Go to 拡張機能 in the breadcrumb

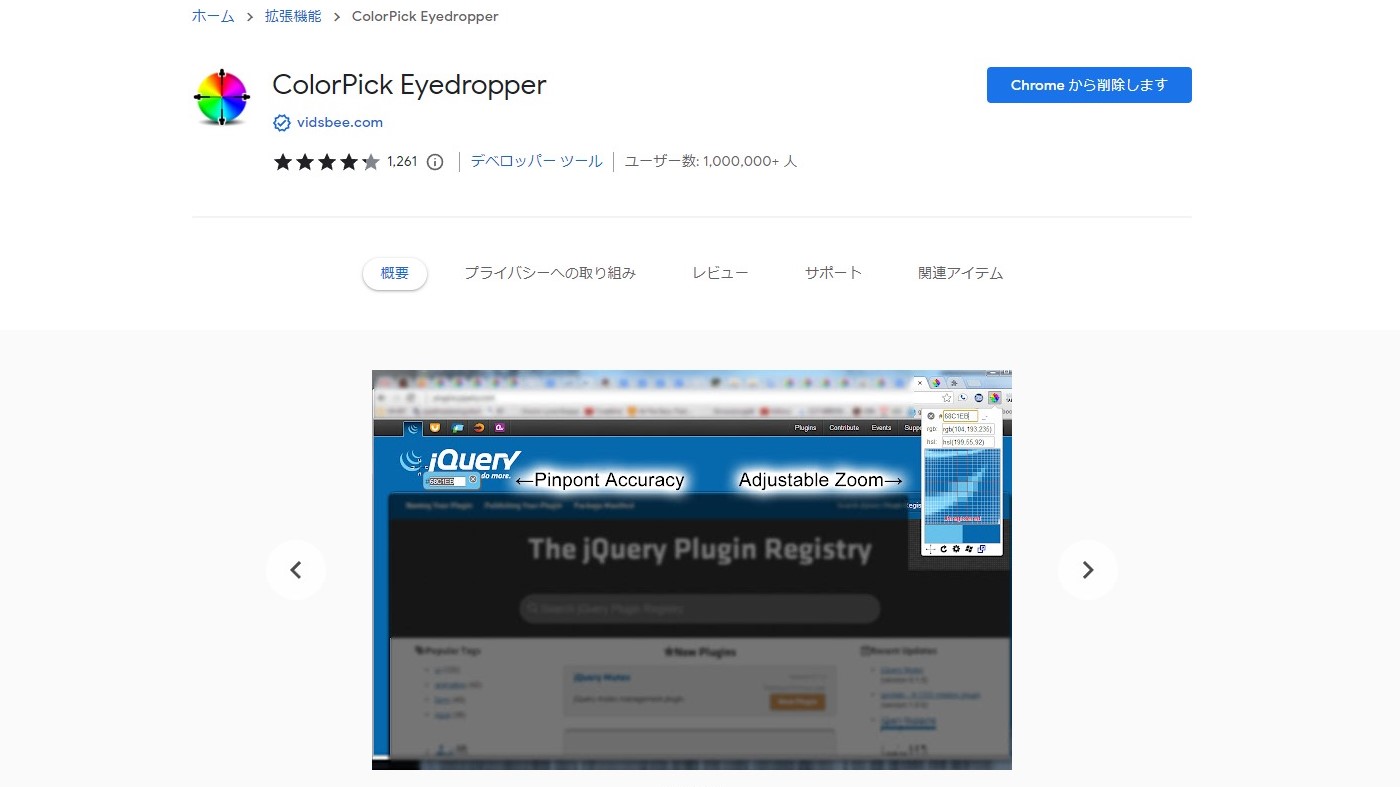point(294,16)
